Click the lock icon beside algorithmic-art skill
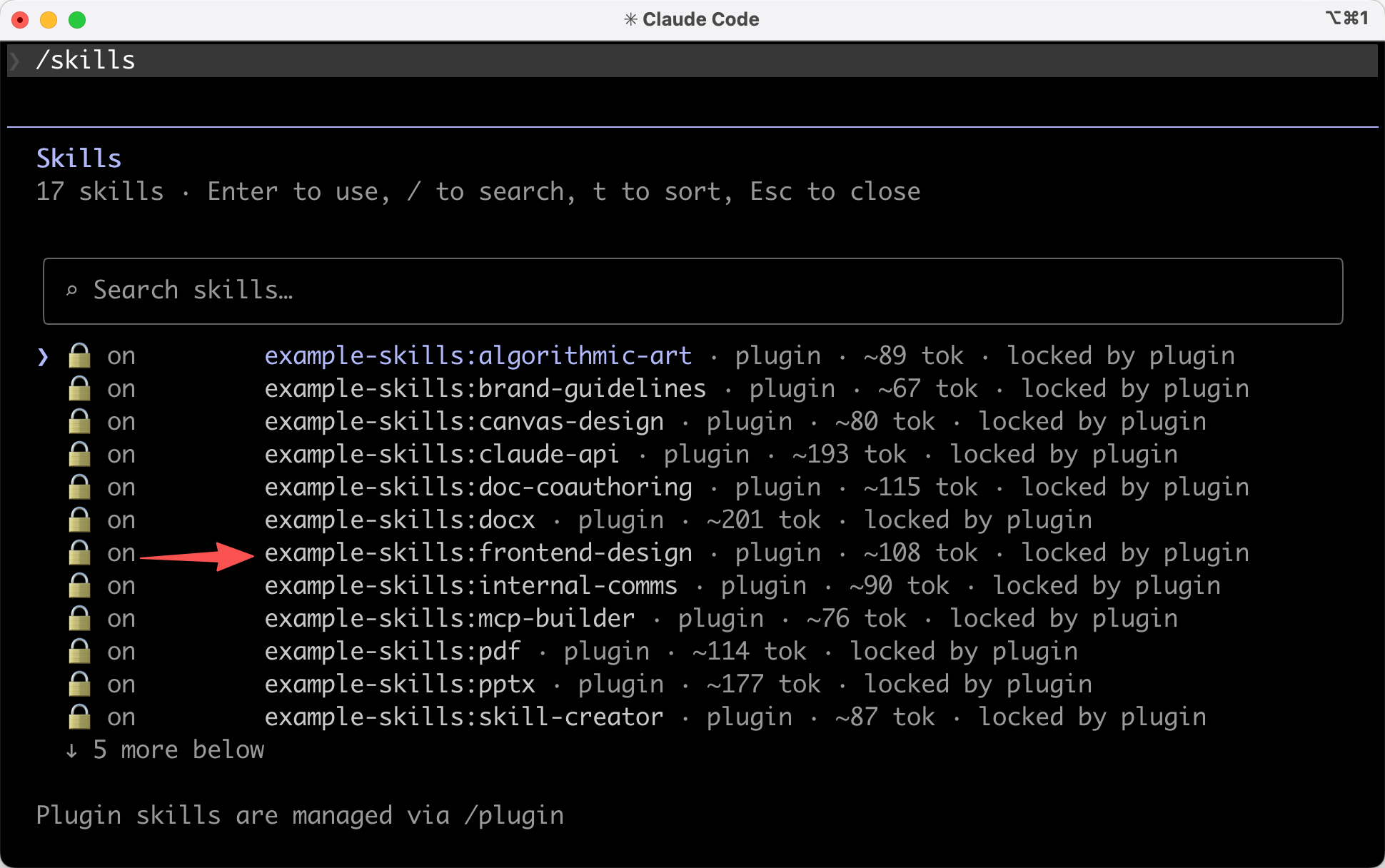The image size is (1385, 868). coord(79,355)
